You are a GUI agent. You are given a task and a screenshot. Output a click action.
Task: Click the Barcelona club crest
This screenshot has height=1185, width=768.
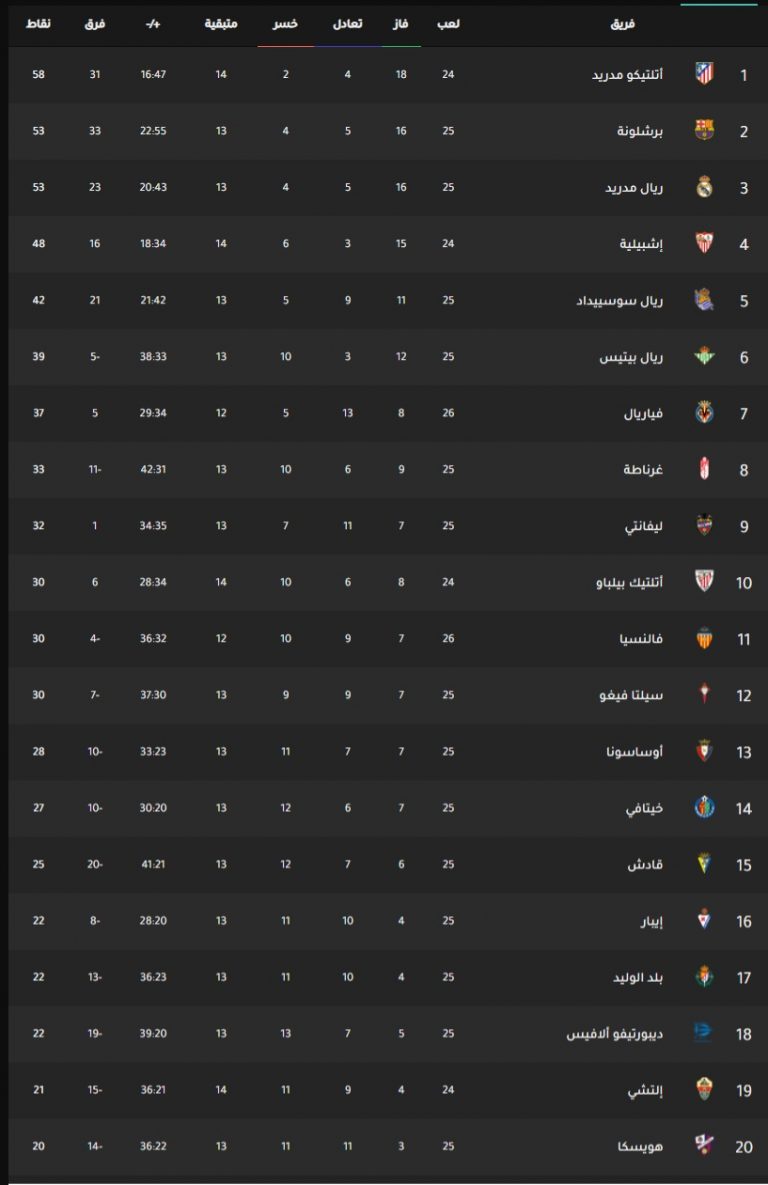click(x=704, y=130)
